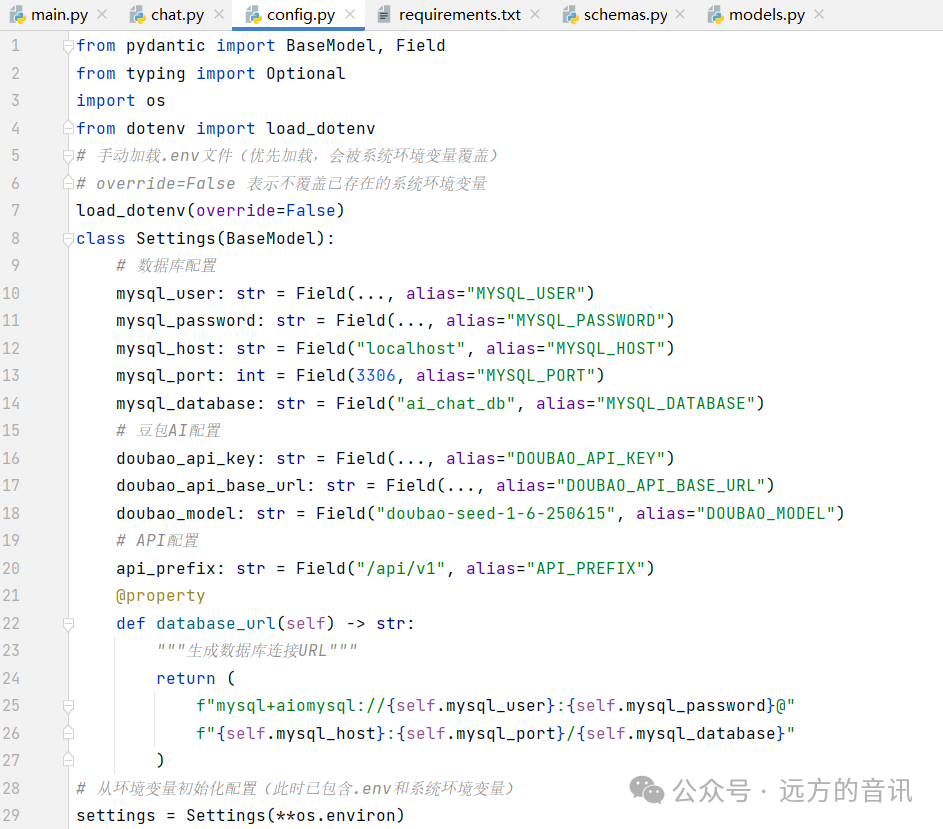Image resolution: width=943 pixels, height=829 pixels.
Task: Click "Optional" in the typing import
Action: point(306,73)
